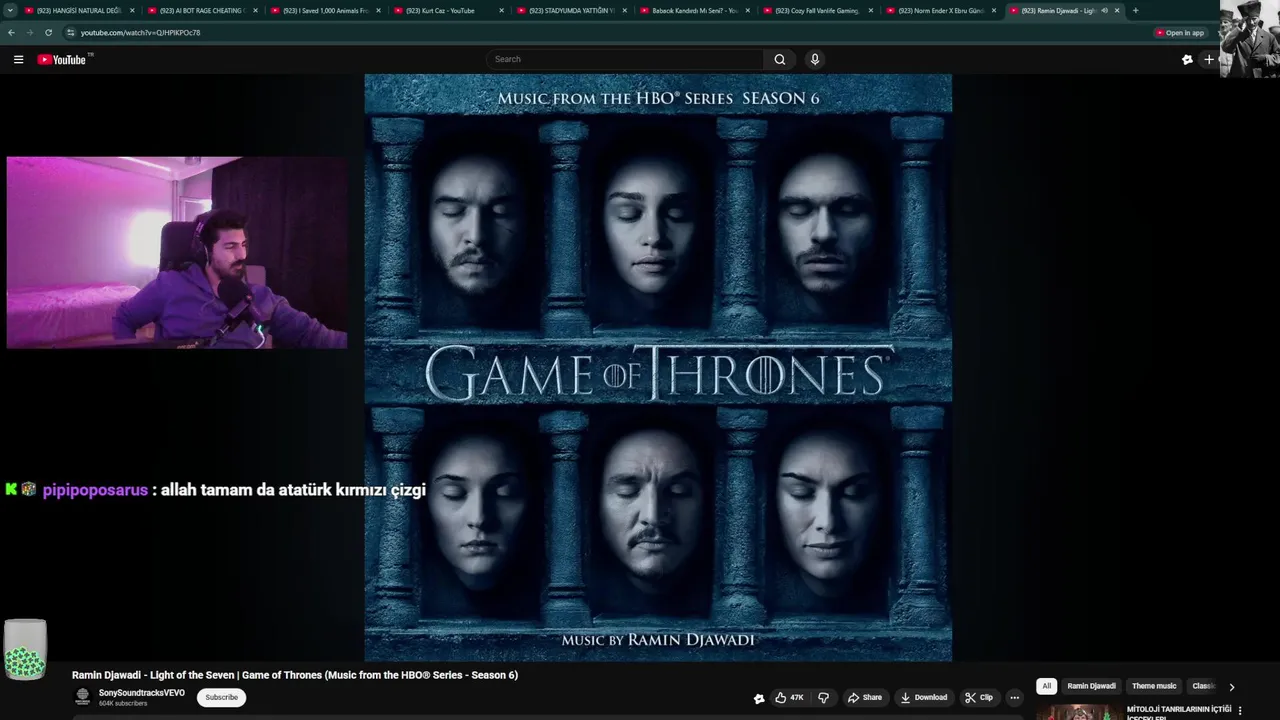This screenshot has width=1280, height=720.
Task: Click the streamer webcam overlay
Action: point(177,252)
